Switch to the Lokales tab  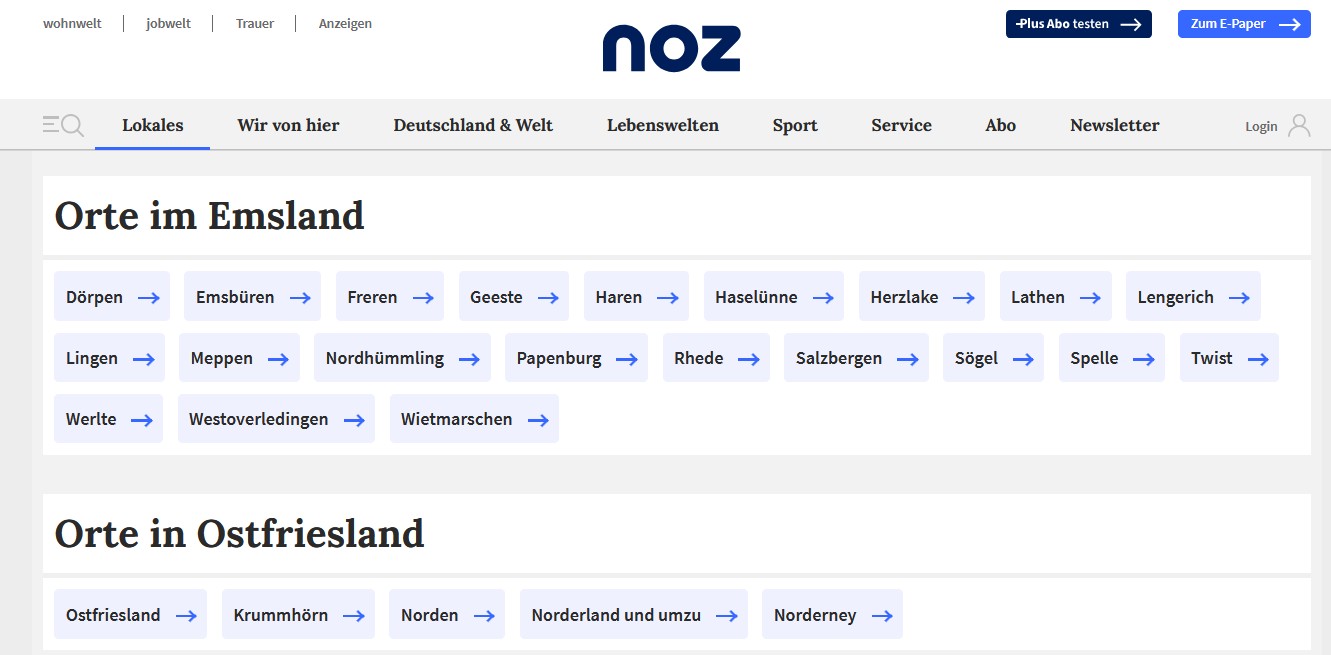coord(153,125)
